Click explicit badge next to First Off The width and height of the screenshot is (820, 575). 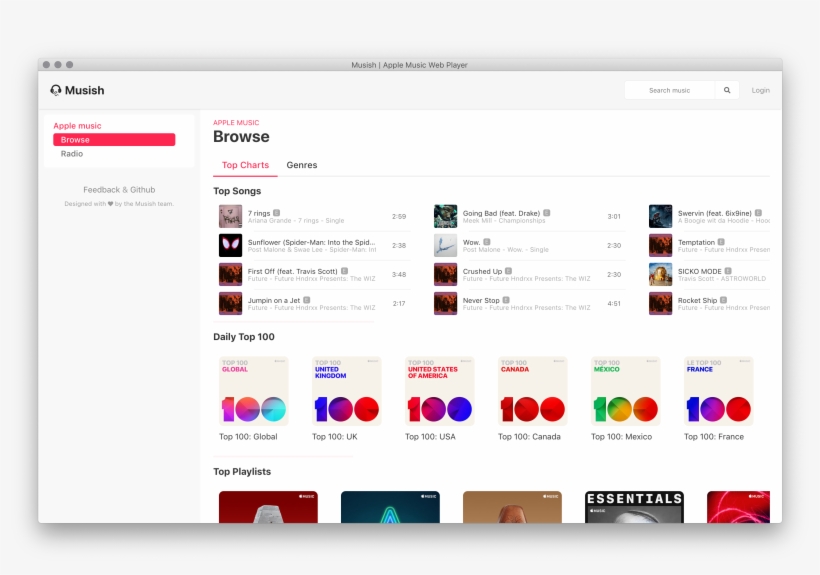pyautogui.click(x=345, y=271)
